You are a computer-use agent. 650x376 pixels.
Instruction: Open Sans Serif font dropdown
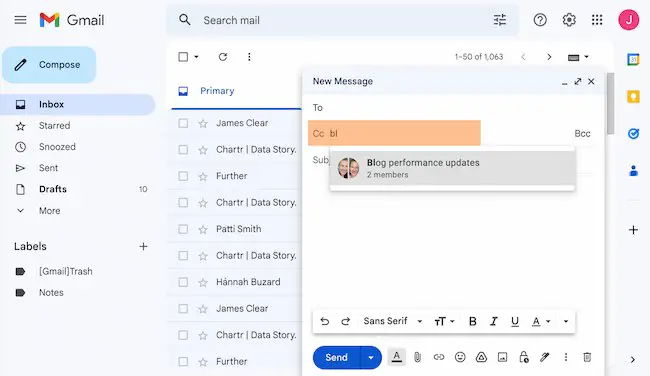[393, 321]
